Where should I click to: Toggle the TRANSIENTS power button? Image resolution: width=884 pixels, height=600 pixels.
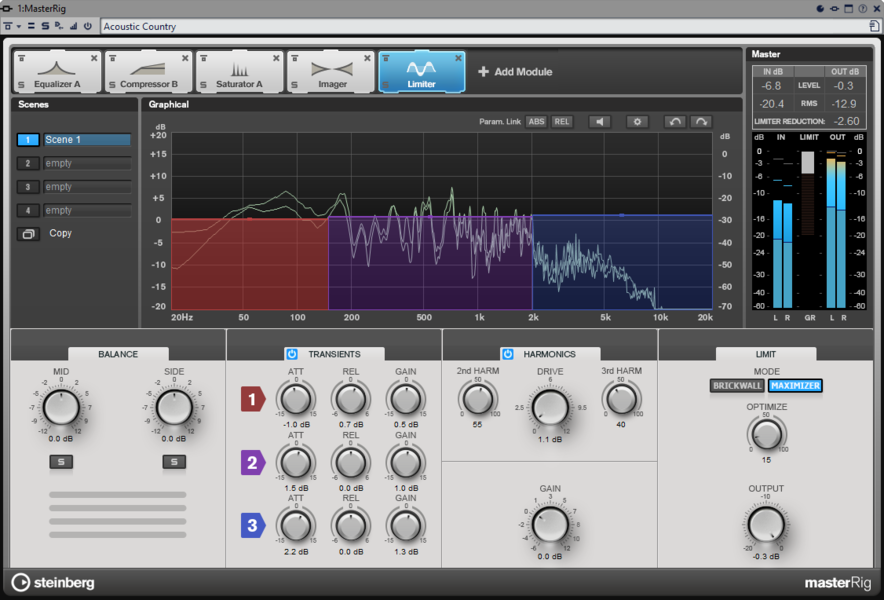[x=292, y=354]
